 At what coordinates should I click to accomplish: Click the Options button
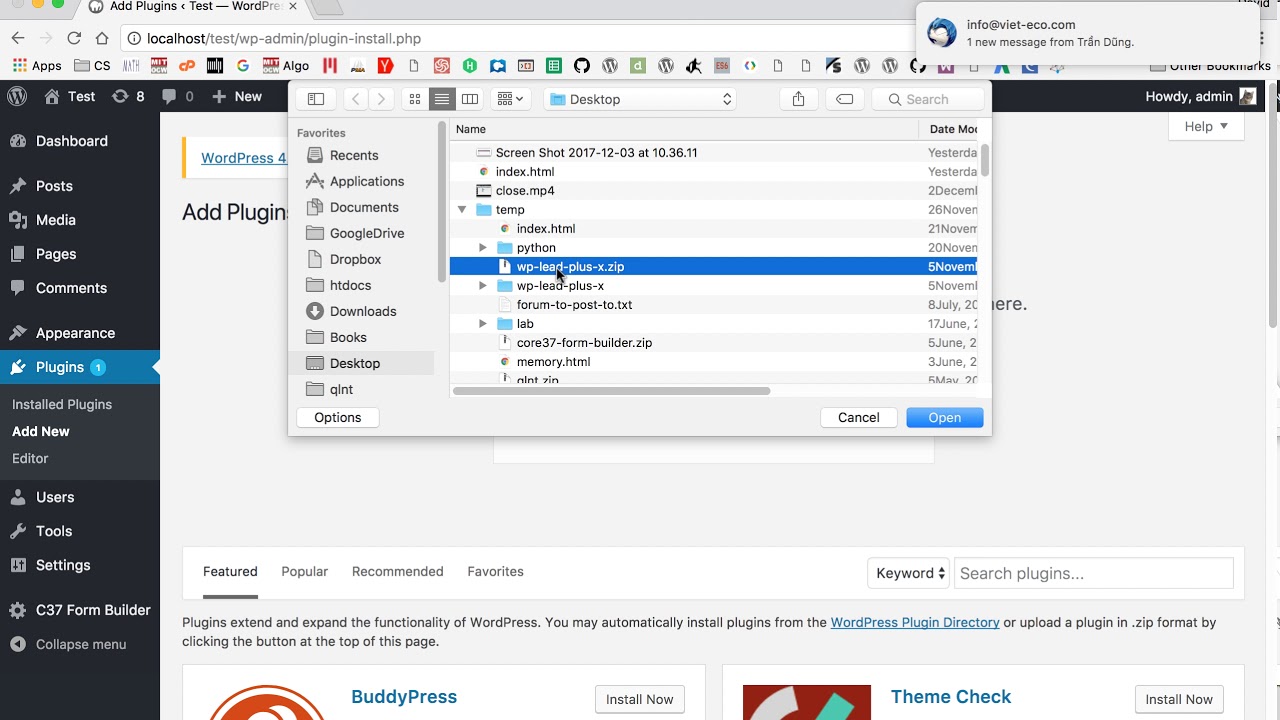click(x=338, y=417)
